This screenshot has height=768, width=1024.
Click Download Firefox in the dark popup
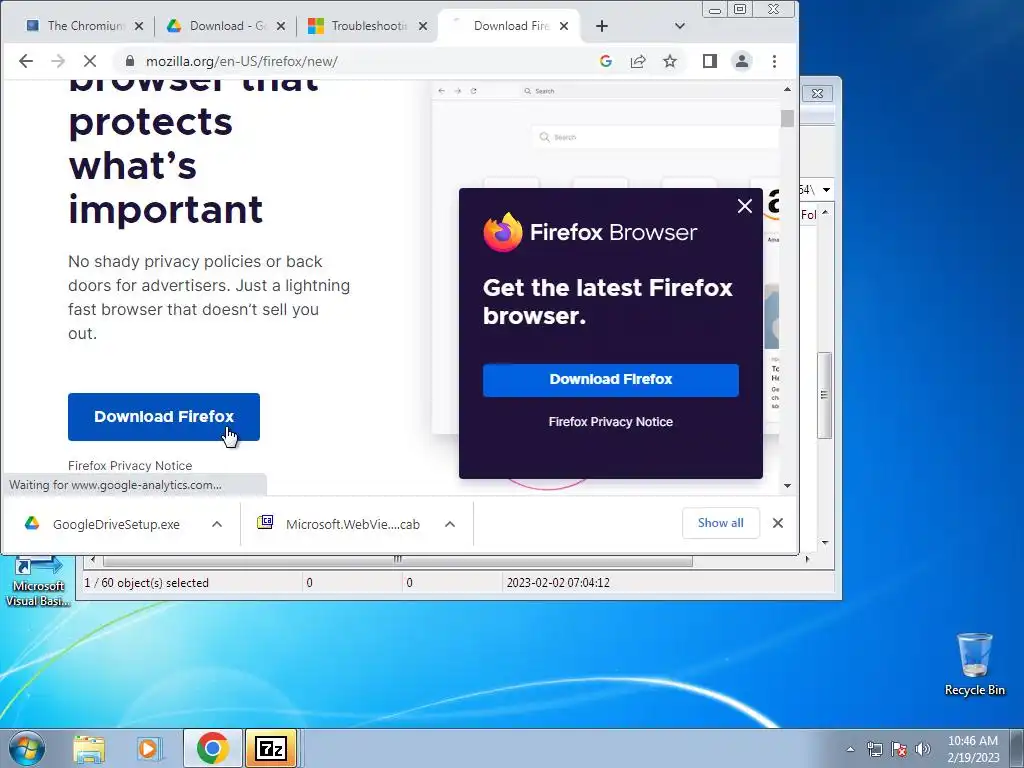pos(611,380)
